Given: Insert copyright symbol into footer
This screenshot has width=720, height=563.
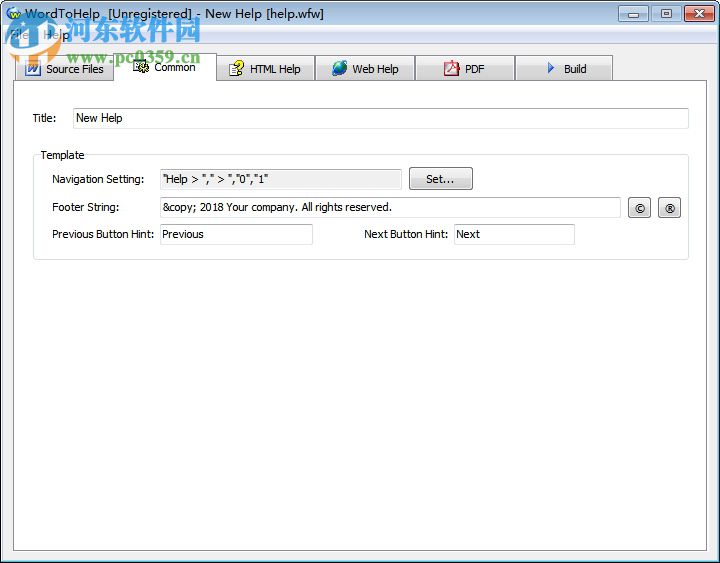Looking at the screenshot, I should 639,208.
